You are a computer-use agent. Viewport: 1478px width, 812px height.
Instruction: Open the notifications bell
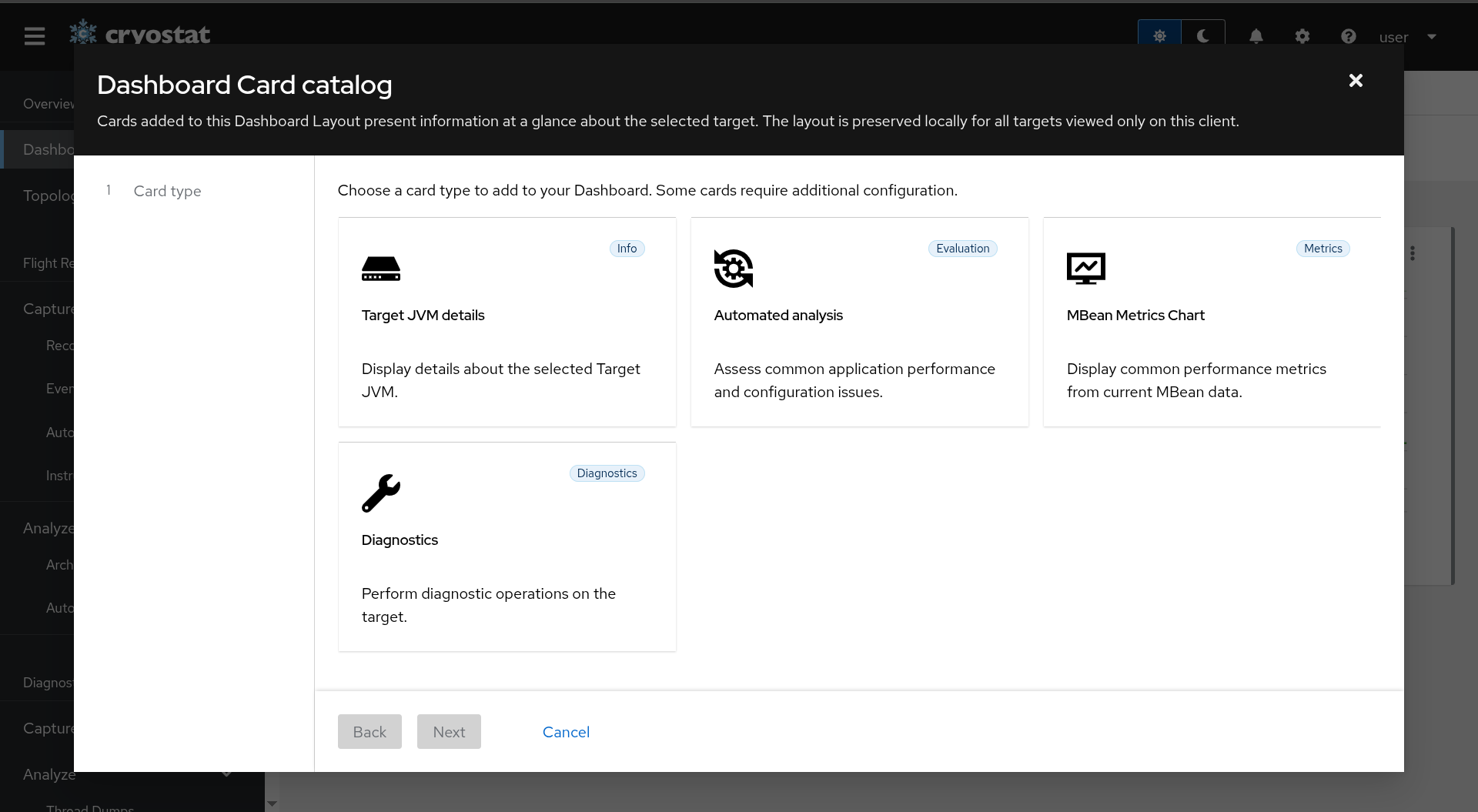coord(1256,36)
